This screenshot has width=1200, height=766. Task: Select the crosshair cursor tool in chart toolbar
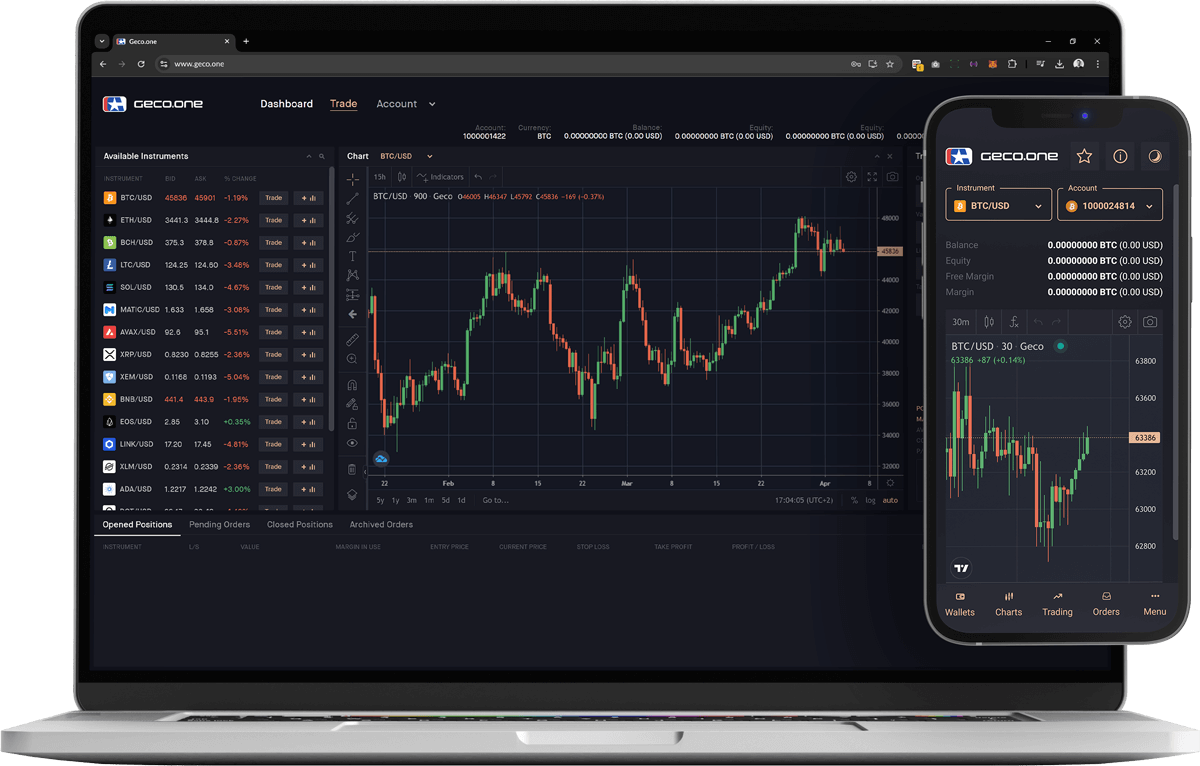click(x=352, y=179)
